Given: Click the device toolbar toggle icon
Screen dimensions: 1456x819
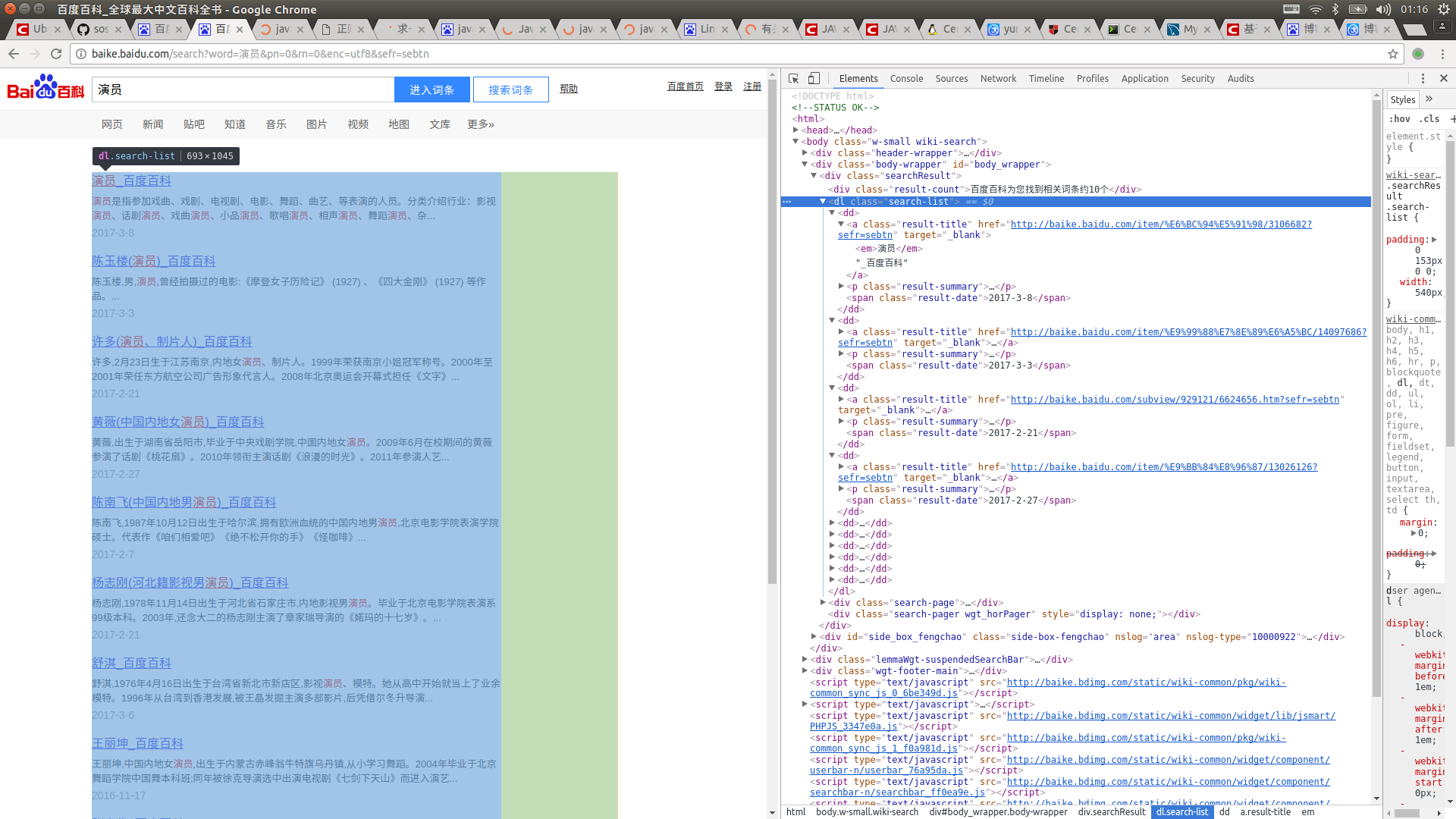Looking at the screenshot, I should pyautogui.click(x=813, y=78).
